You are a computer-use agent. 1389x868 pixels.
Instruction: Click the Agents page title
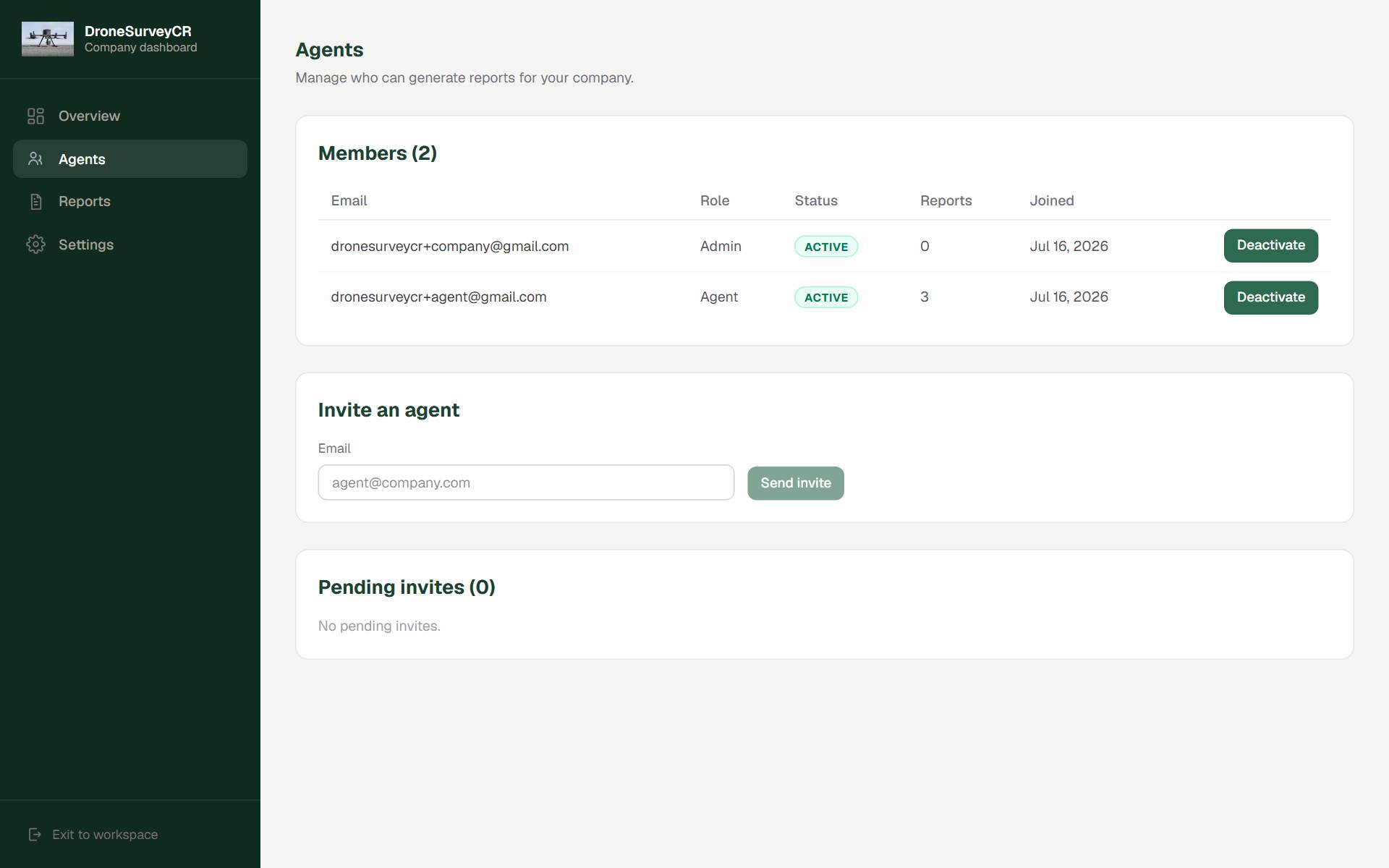pyautogui.click(x=329, y=50)
